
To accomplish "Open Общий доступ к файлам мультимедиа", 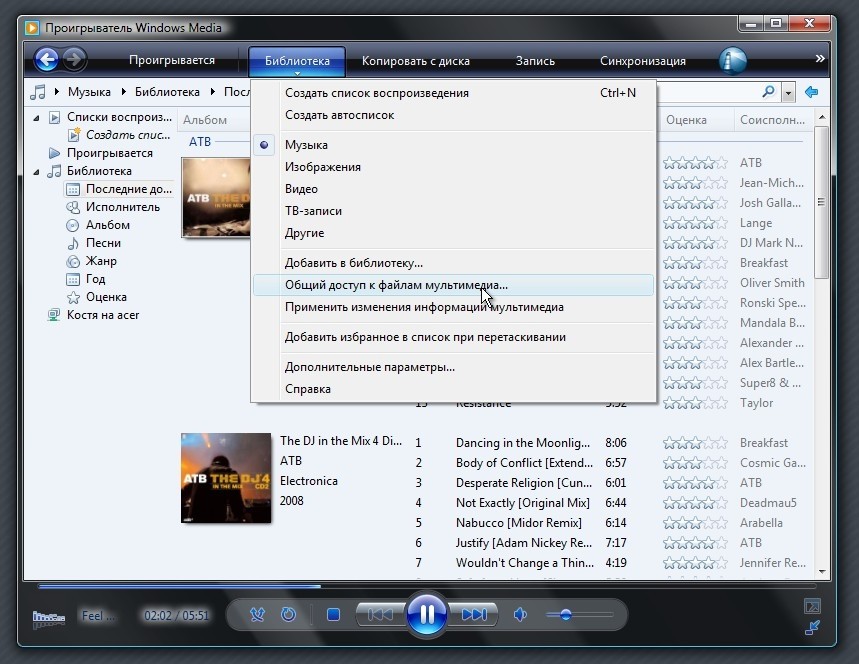I will [454, 285].
